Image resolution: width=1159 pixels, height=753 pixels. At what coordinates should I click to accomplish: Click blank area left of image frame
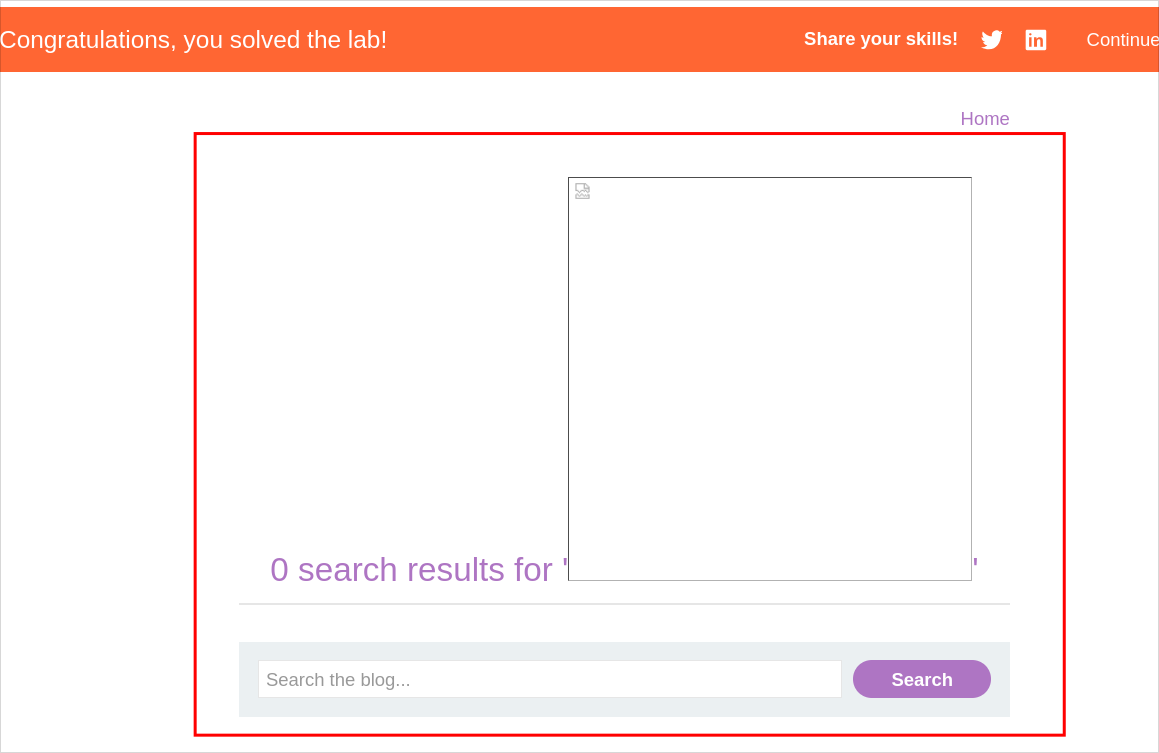point(400,350)
